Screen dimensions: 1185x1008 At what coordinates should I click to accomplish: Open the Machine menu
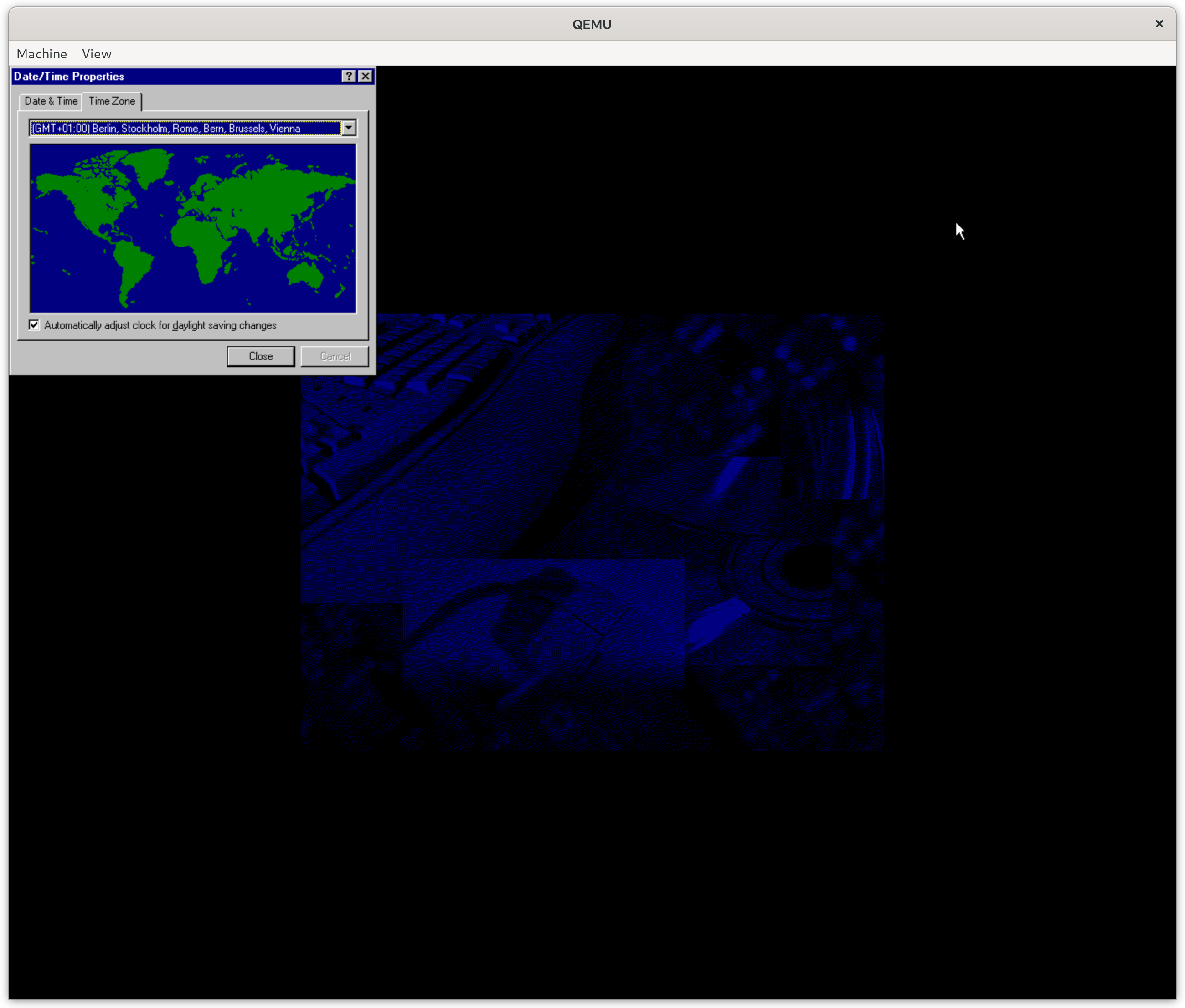tap(42, 54)
